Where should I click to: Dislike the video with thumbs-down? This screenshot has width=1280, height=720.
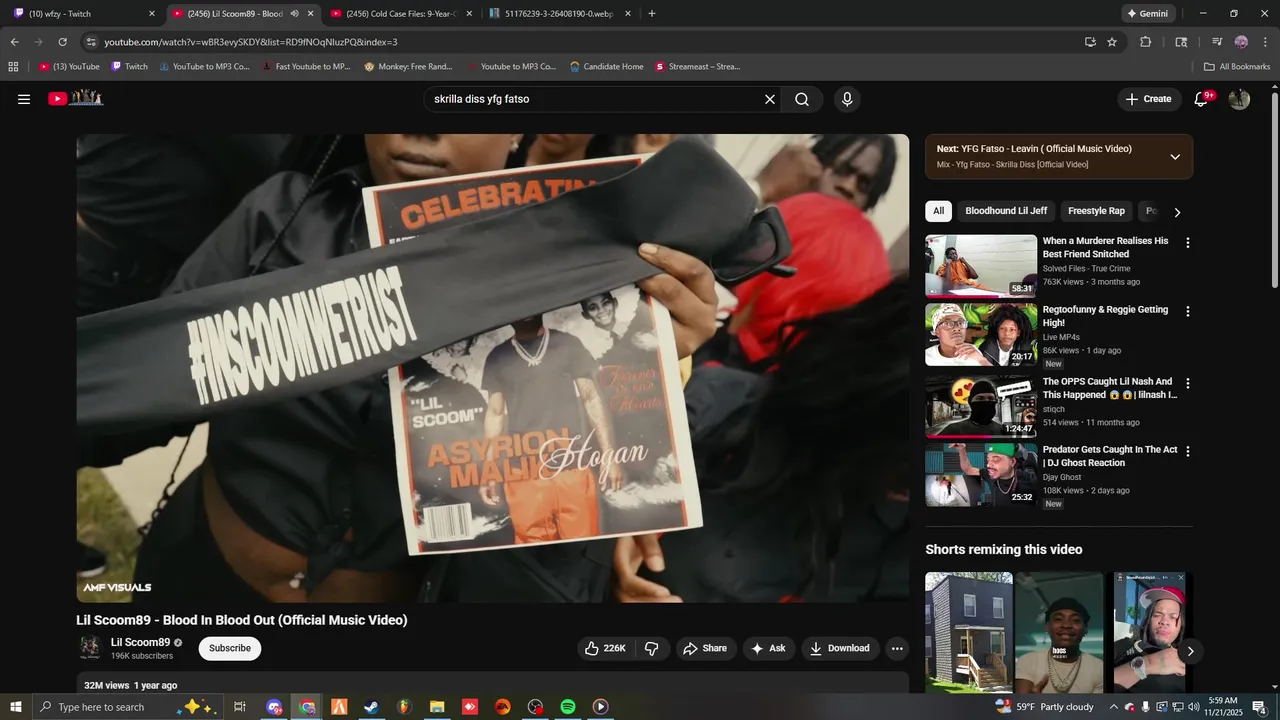(651, 648)
